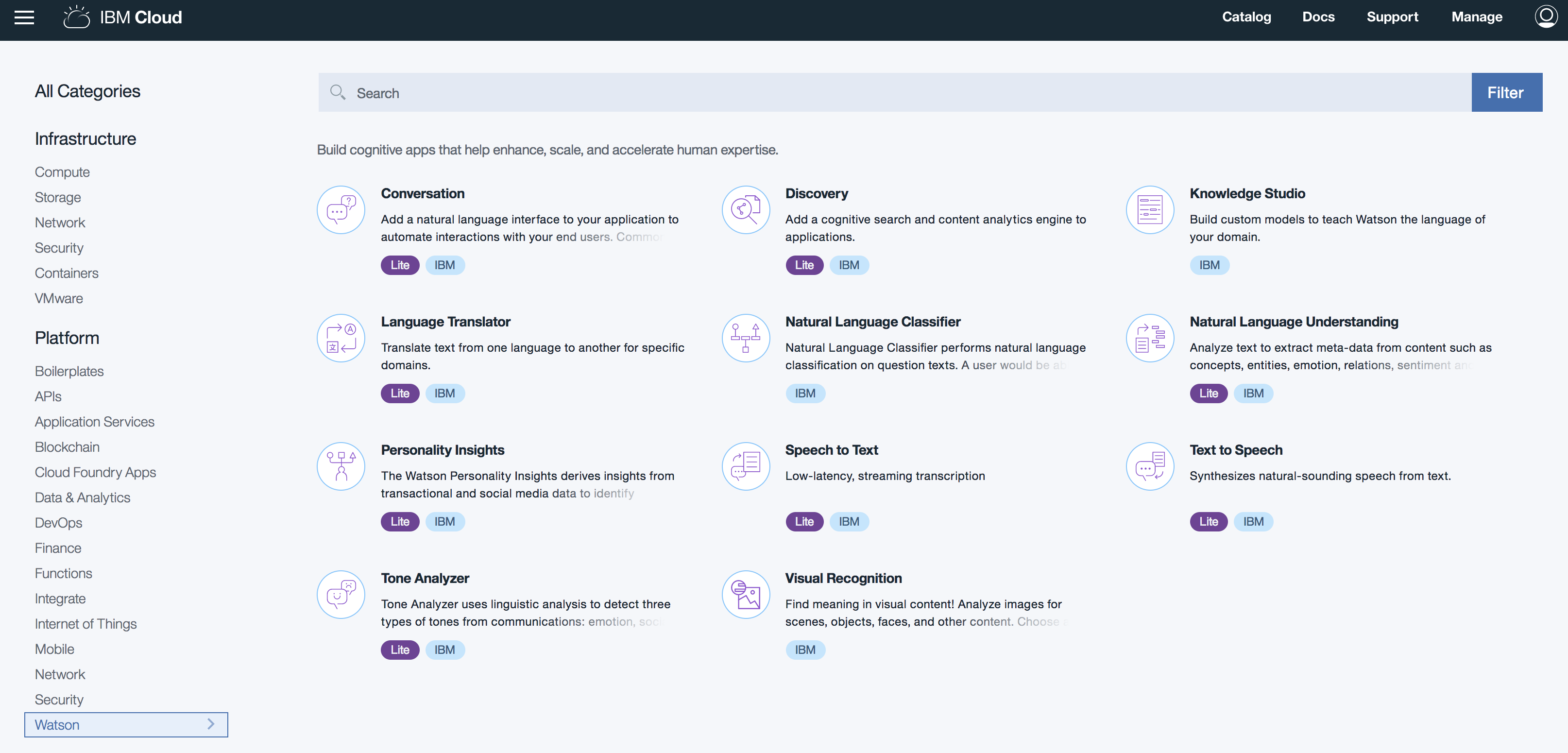This screenshot has height=753, width=1568.
Task: Select the Containers category in sidebar
Action: [67, 274]
